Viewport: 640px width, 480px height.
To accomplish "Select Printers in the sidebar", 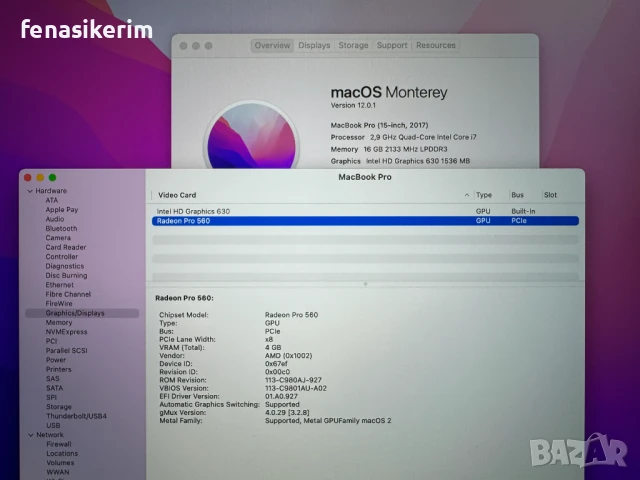I will tap(58, 369).
